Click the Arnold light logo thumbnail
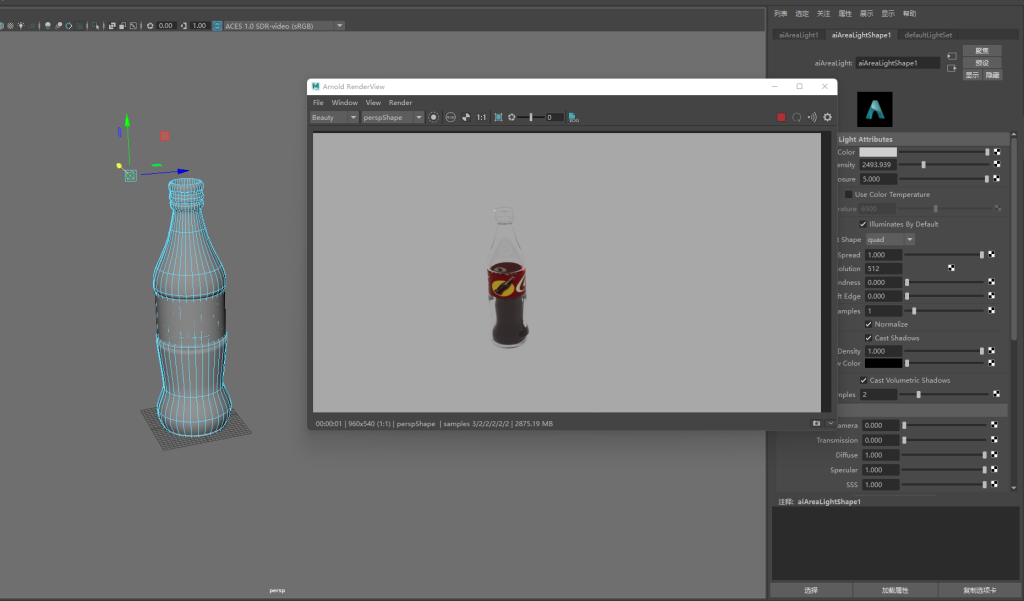Image resolution: width=1024 pixels, height=601 pixels. (874, 109)
